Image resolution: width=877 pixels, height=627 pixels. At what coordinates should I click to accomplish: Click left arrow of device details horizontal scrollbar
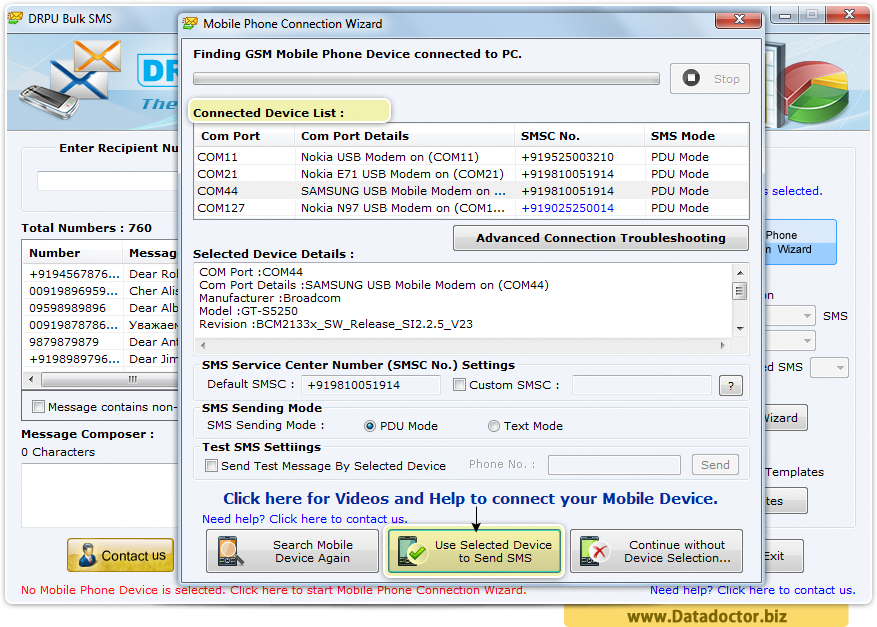[203, 345]
